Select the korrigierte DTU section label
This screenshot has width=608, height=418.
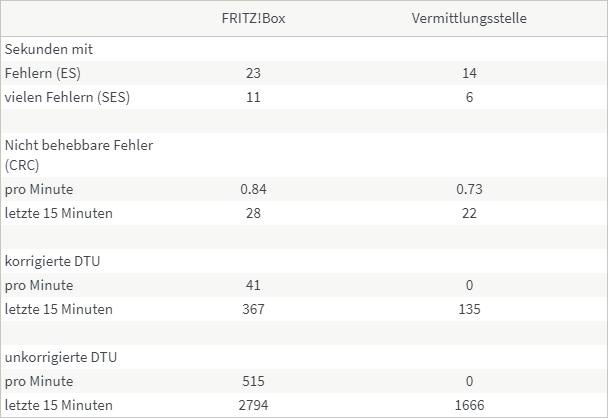coord(53,261)
